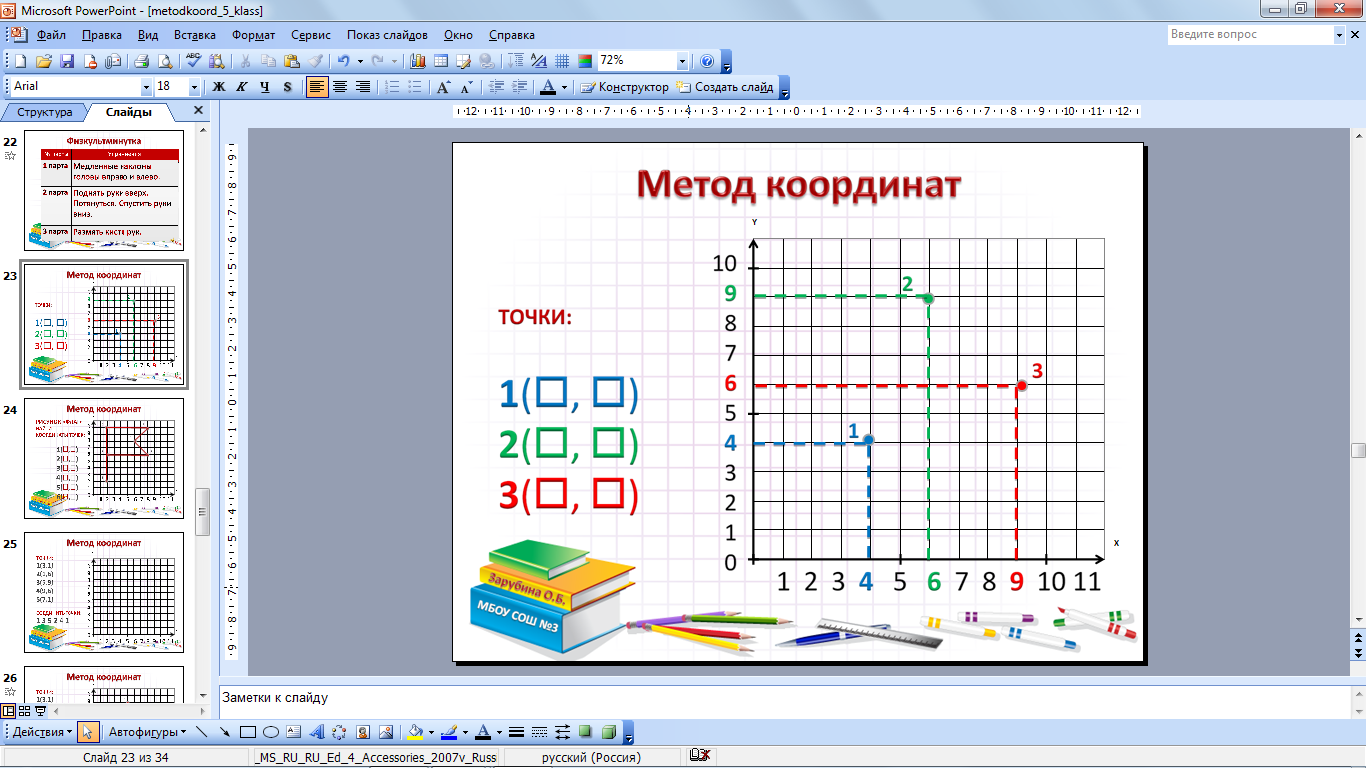The height and width of the screenshot is (768, 1366).
Task: Toggle the Show Grid button
Action: (562, 61)
